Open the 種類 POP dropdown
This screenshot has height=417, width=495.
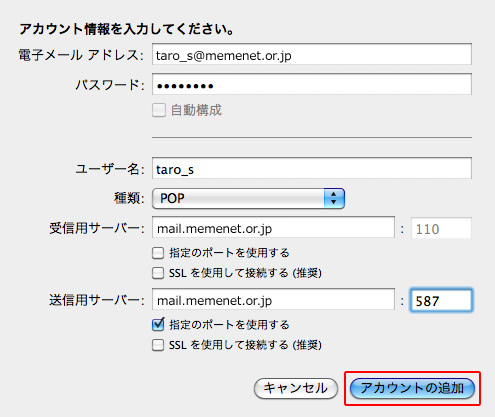(248, 199)
